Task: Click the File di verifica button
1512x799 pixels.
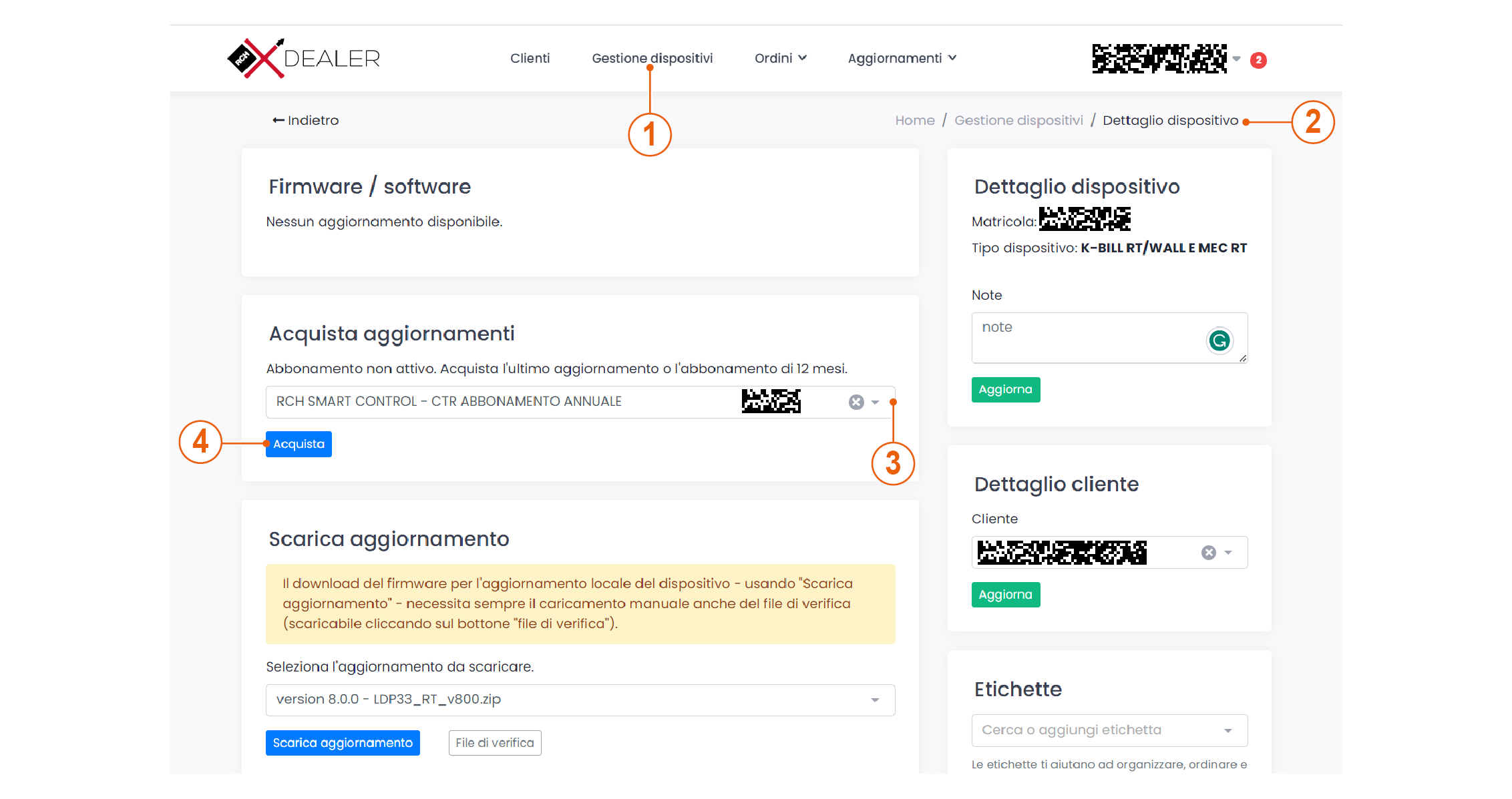Action: pyautogui.click(x=494, y=743)
